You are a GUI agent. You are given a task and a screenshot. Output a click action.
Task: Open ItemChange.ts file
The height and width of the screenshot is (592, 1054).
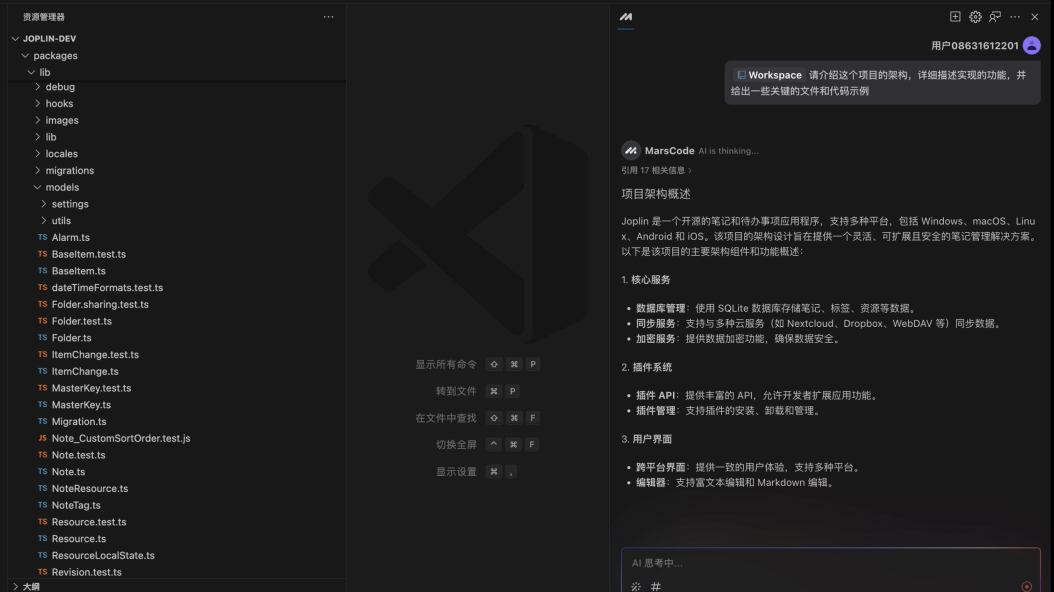pos(85,372)
